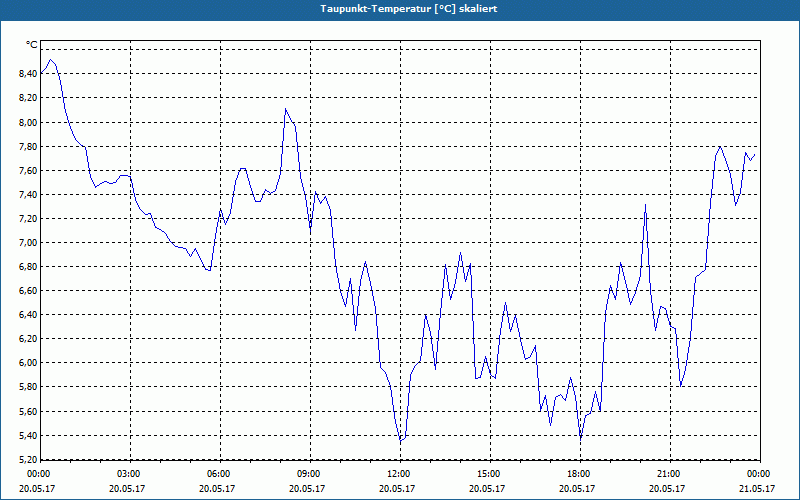
Task: Click the °C unit label on the y-axis
Action: [x=32, y=45]
